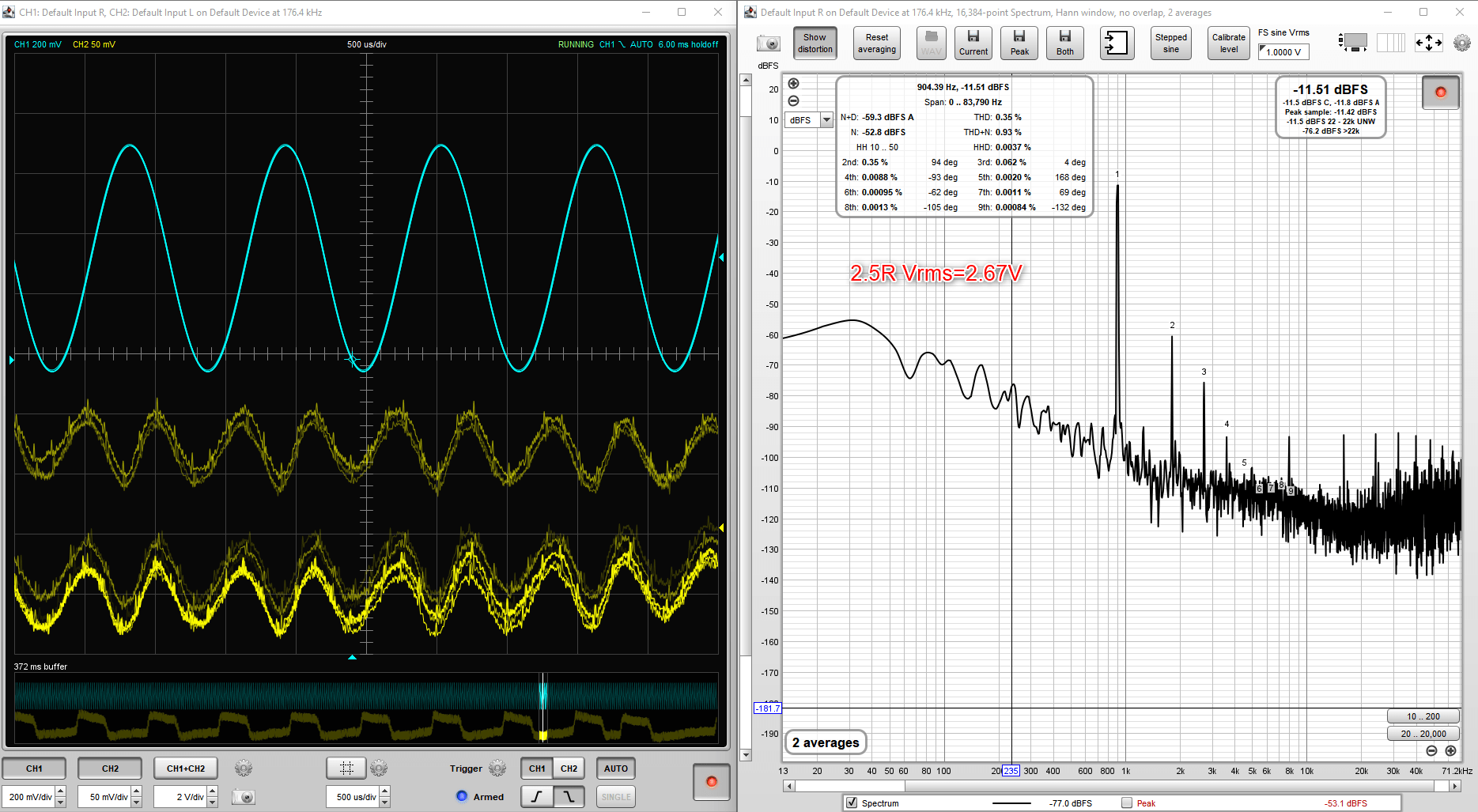Save Current spectrum measurement
The image size is (1478, 812).
pos(973,43)
